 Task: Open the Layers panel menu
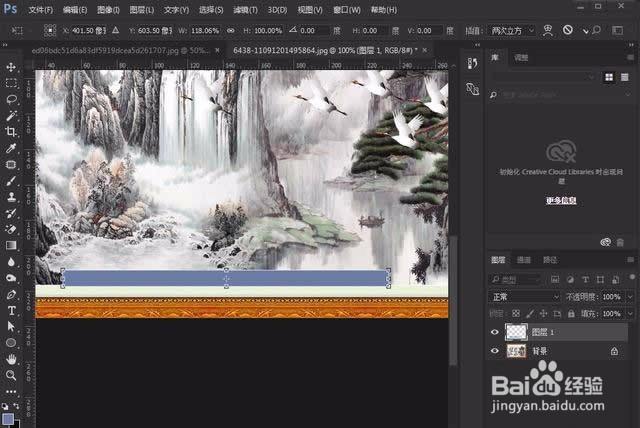click(631, 259)
